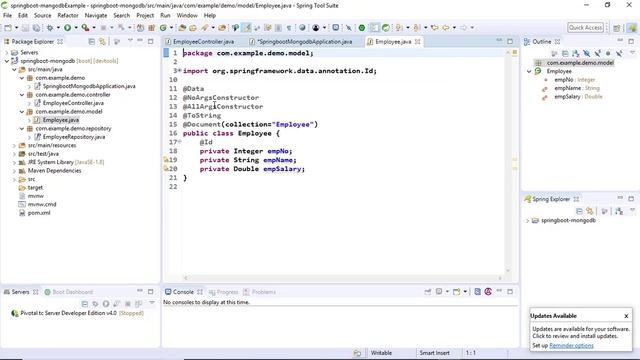Click the Quick Access search field
The height and width of the screenshot is (360, 640).
585,28
